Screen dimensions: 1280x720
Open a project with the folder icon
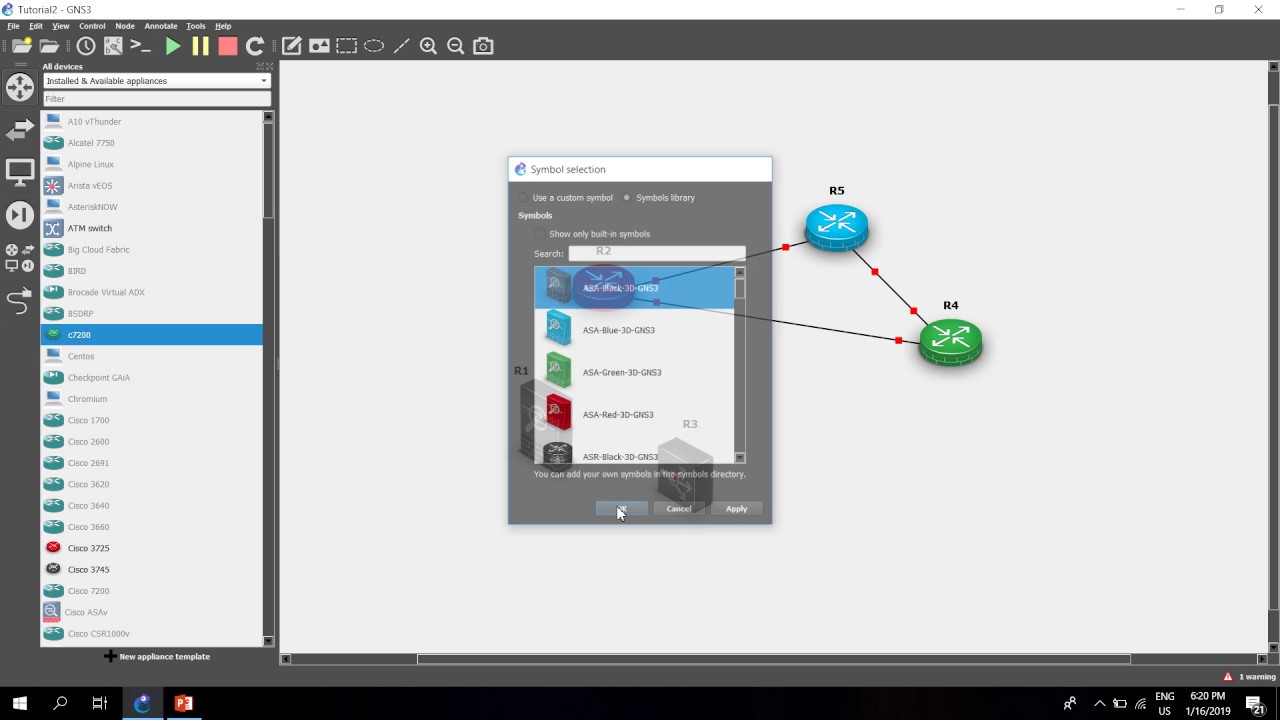[x=49, y=46]
